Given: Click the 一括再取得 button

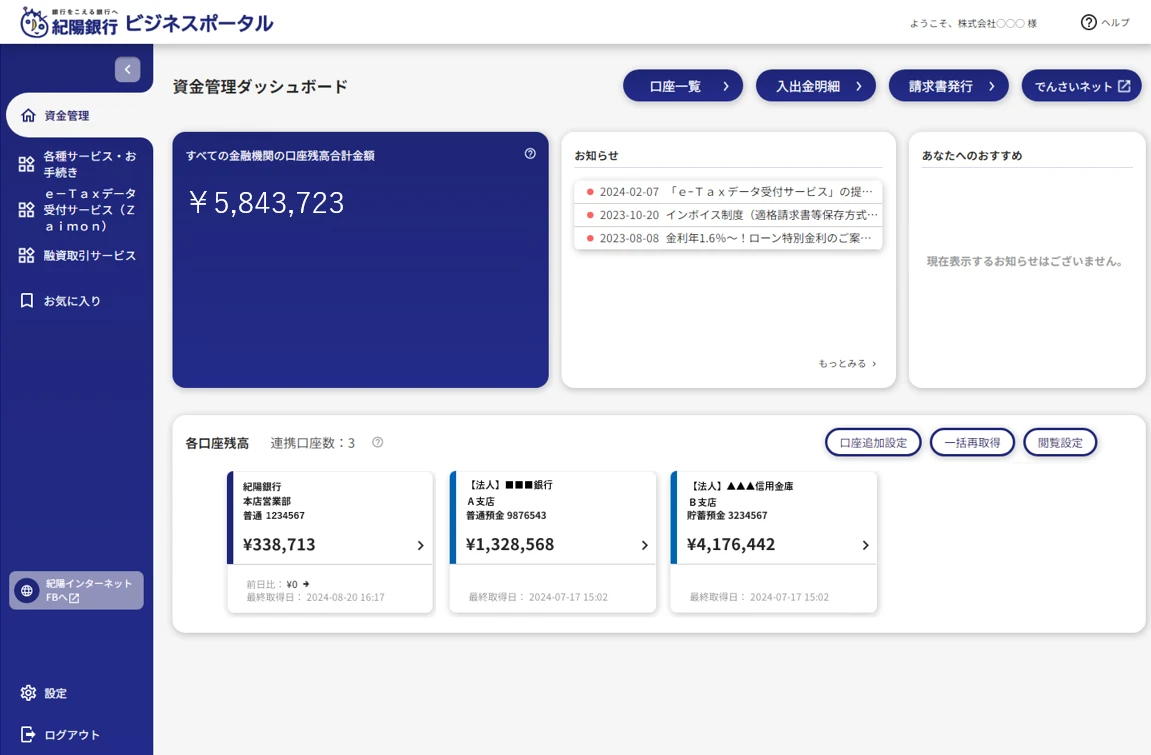Looking at the screenshot, I should (972, 442).
